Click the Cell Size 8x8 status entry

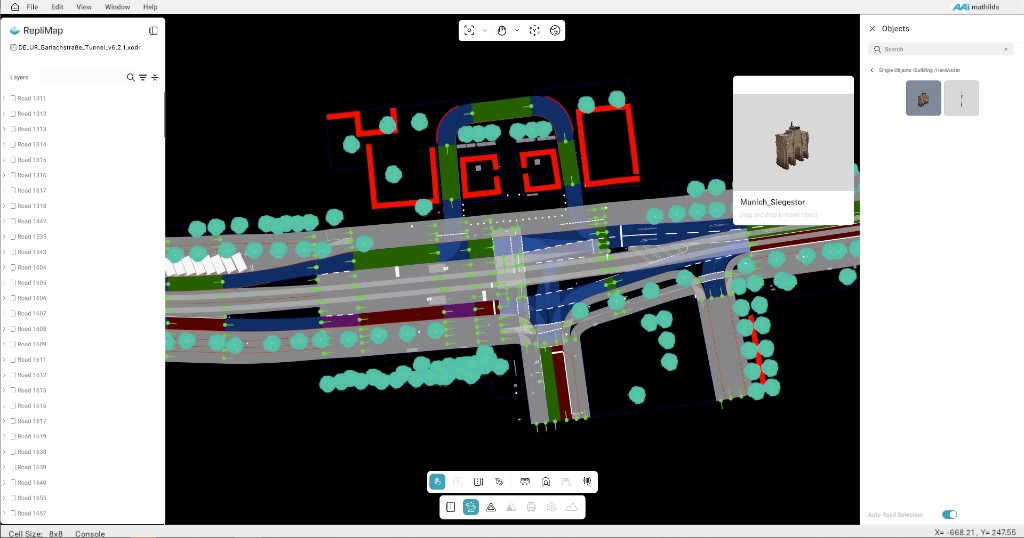click(x=35, y=533)
